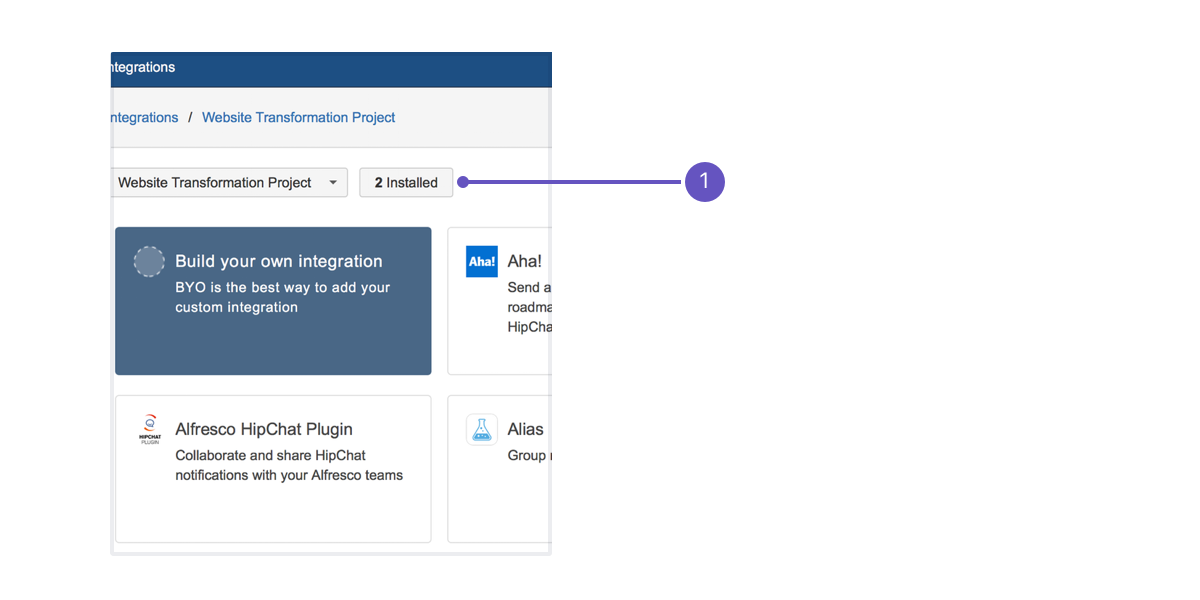Click 'Collaborate and share HipChat' description text

pyautogui.click(x=289, y=465)
